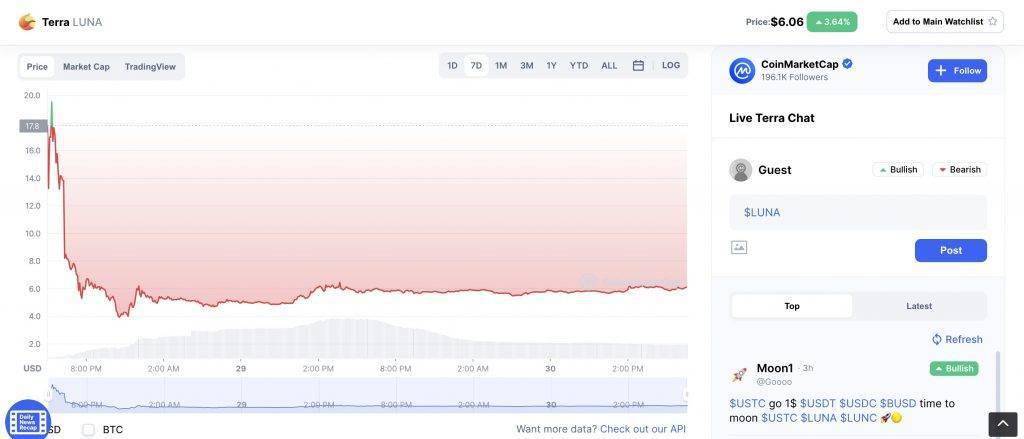Viewport: 1024px width, 439px height.
Task: Open the CoinMarketCap profile logo
Action: [x=742, y=71]
